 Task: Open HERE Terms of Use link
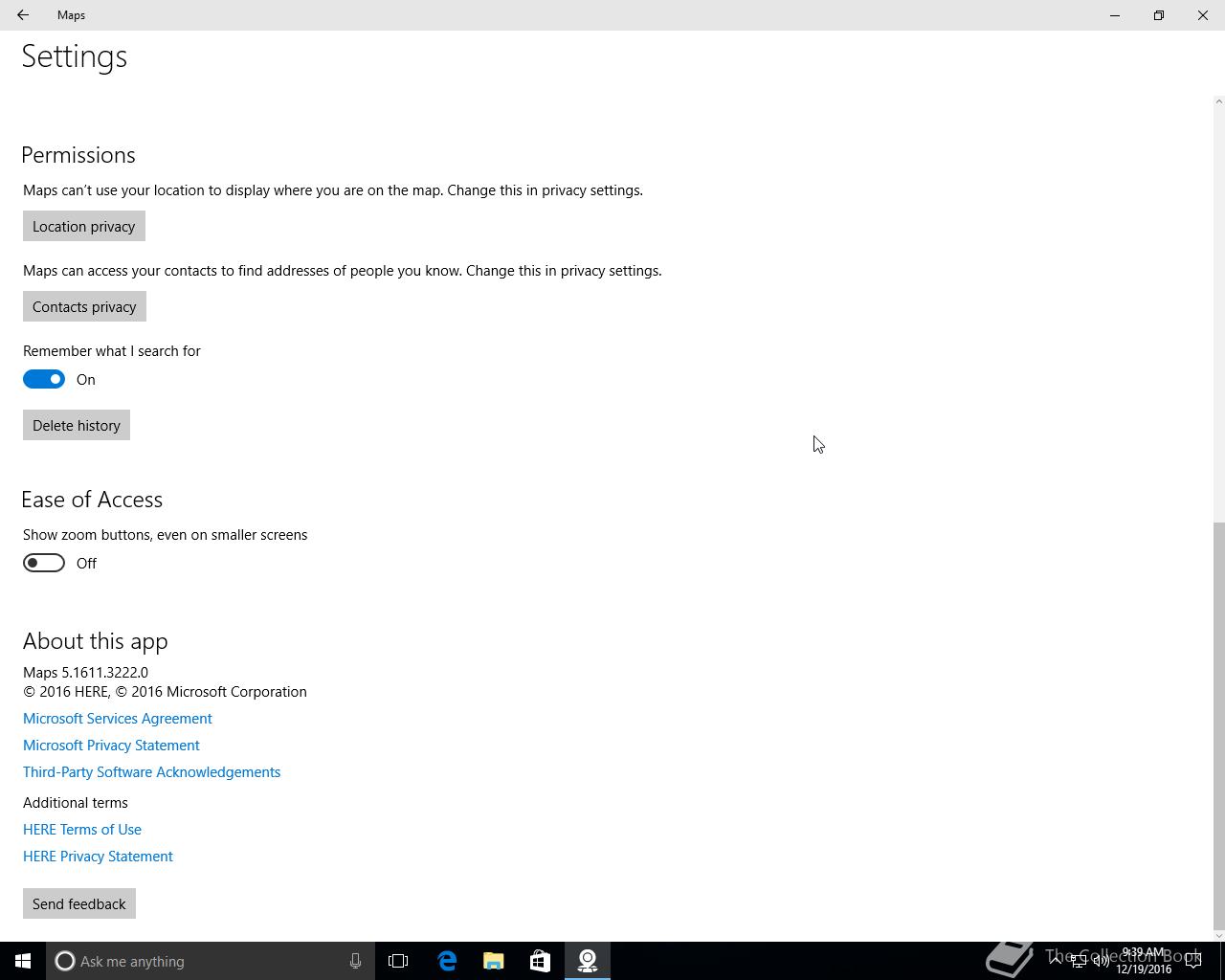(82, 829)
